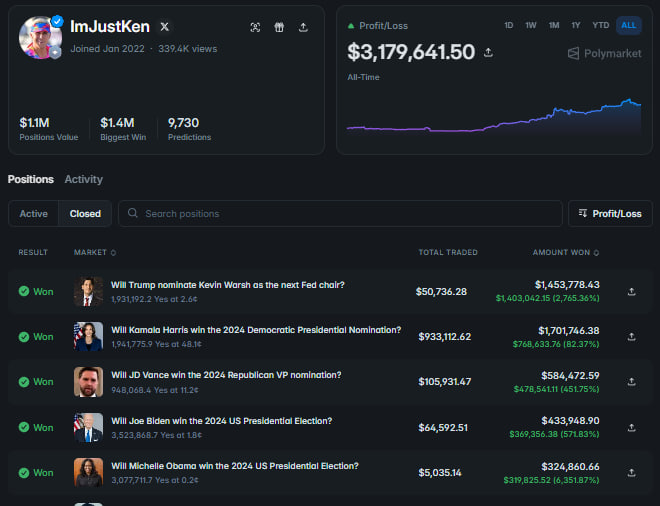Screen dimensions: 660x506
Task: Click the Won checkmark for Kamala Harris
Action: pos(24,337)
